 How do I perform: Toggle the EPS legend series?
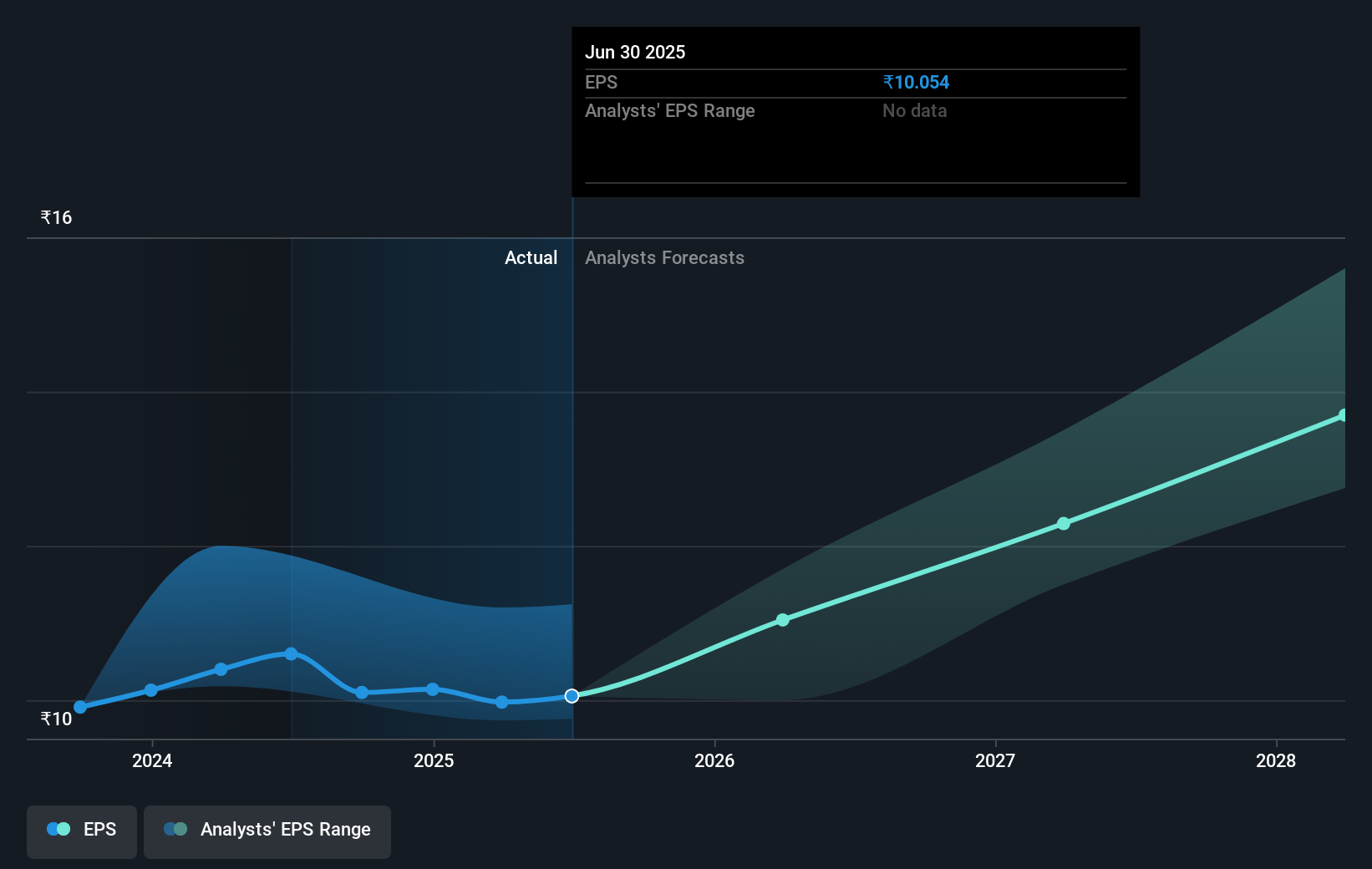click(82, 831)
